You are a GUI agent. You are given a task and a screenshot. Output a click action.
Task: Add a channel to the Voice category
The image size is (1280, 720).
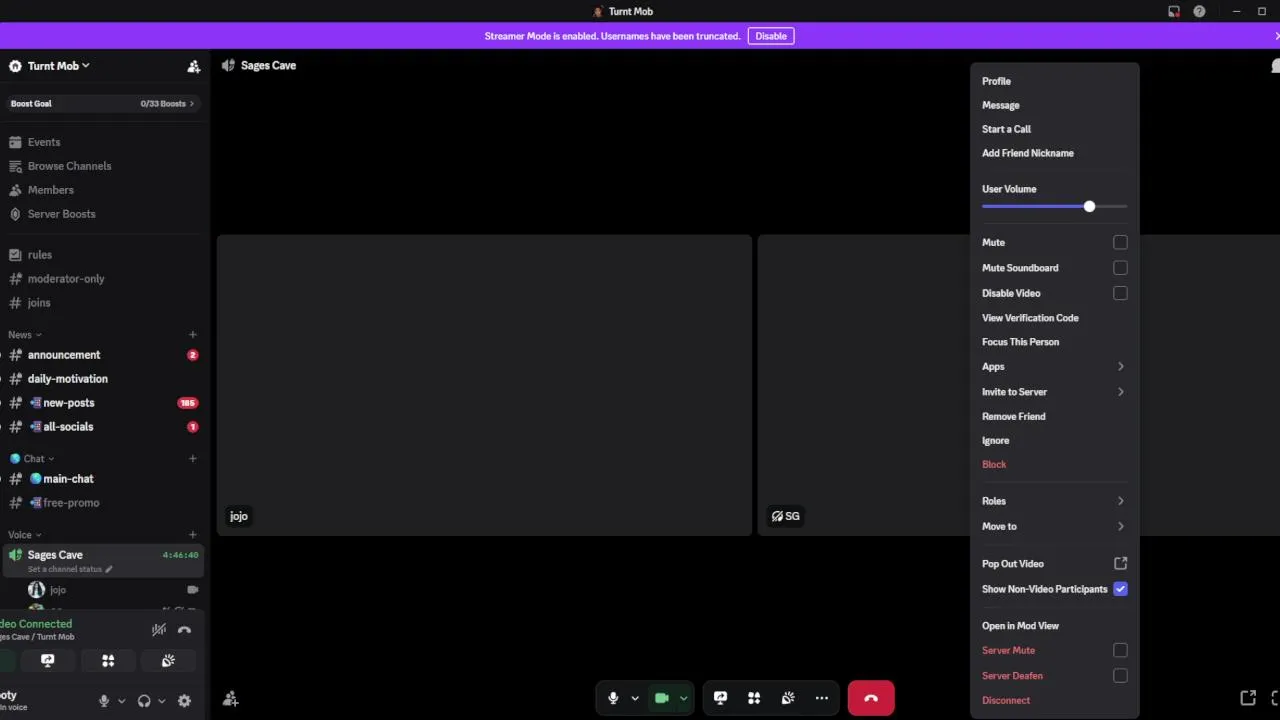click(193, 535)
